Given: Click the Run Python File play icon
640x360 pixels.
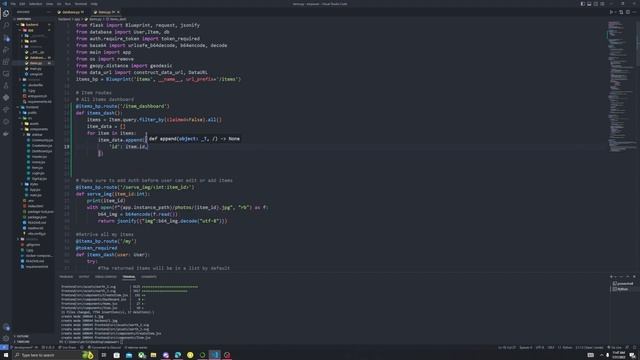Looking at the screenshot, I should pyautogui.click(x=611, y=12).
